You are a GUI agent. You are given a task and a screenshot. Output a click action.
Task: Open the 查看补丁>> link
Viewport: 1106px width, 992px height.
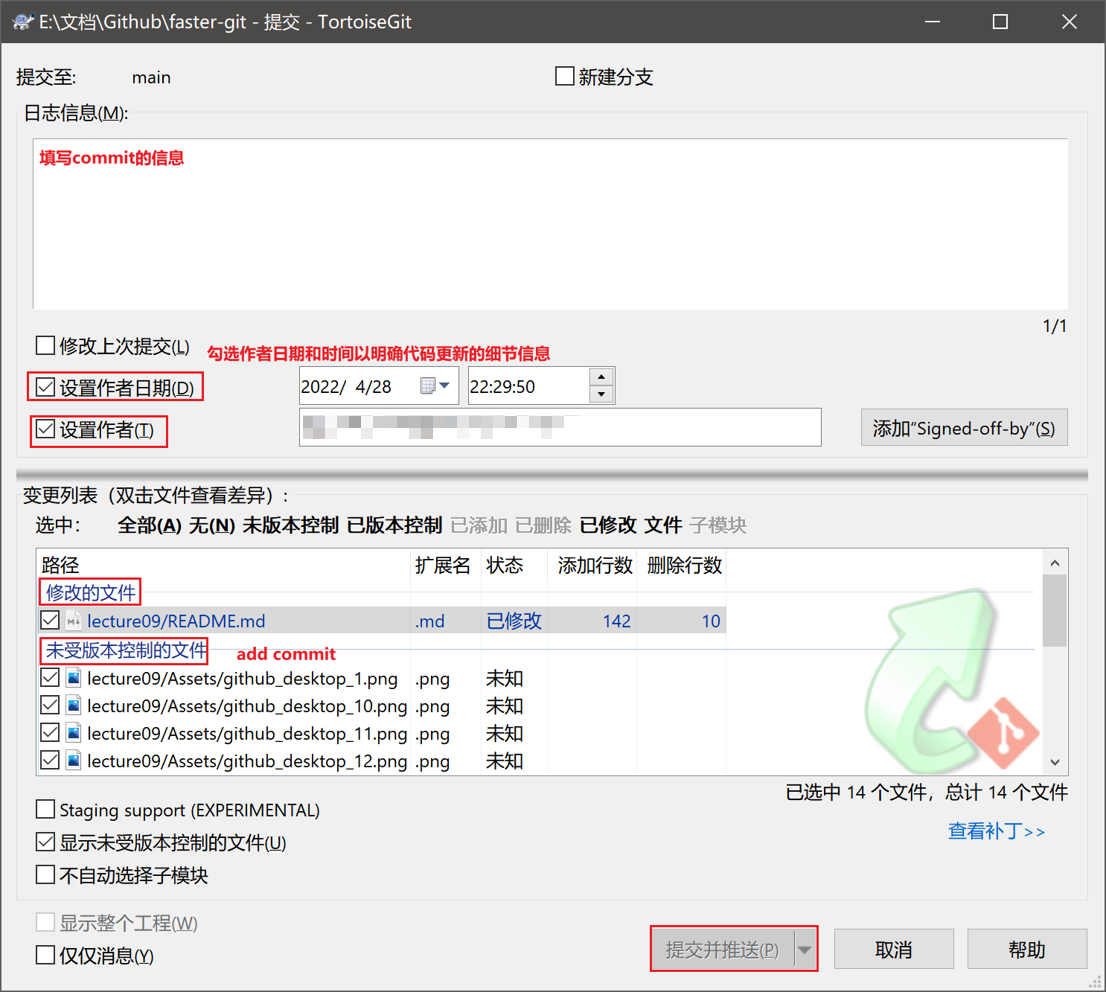pos(996,831)
